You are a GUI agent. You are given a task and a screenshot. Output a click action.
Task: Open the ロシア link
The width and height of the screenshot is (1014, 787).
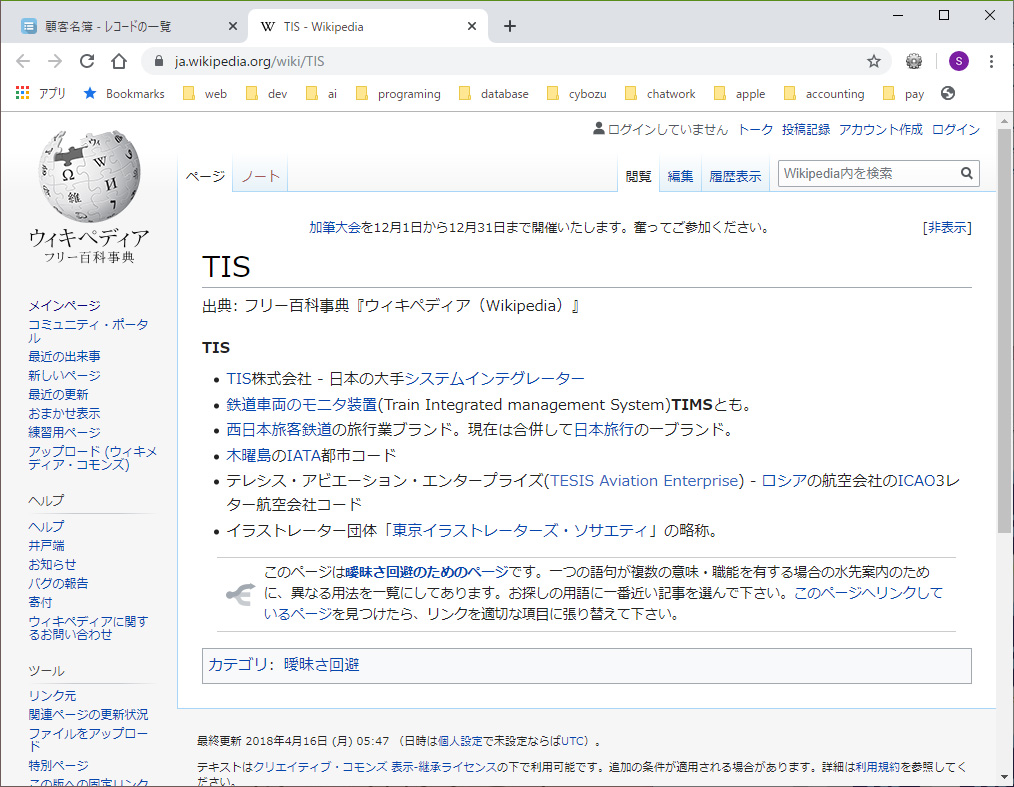click(x=784, y=480)
